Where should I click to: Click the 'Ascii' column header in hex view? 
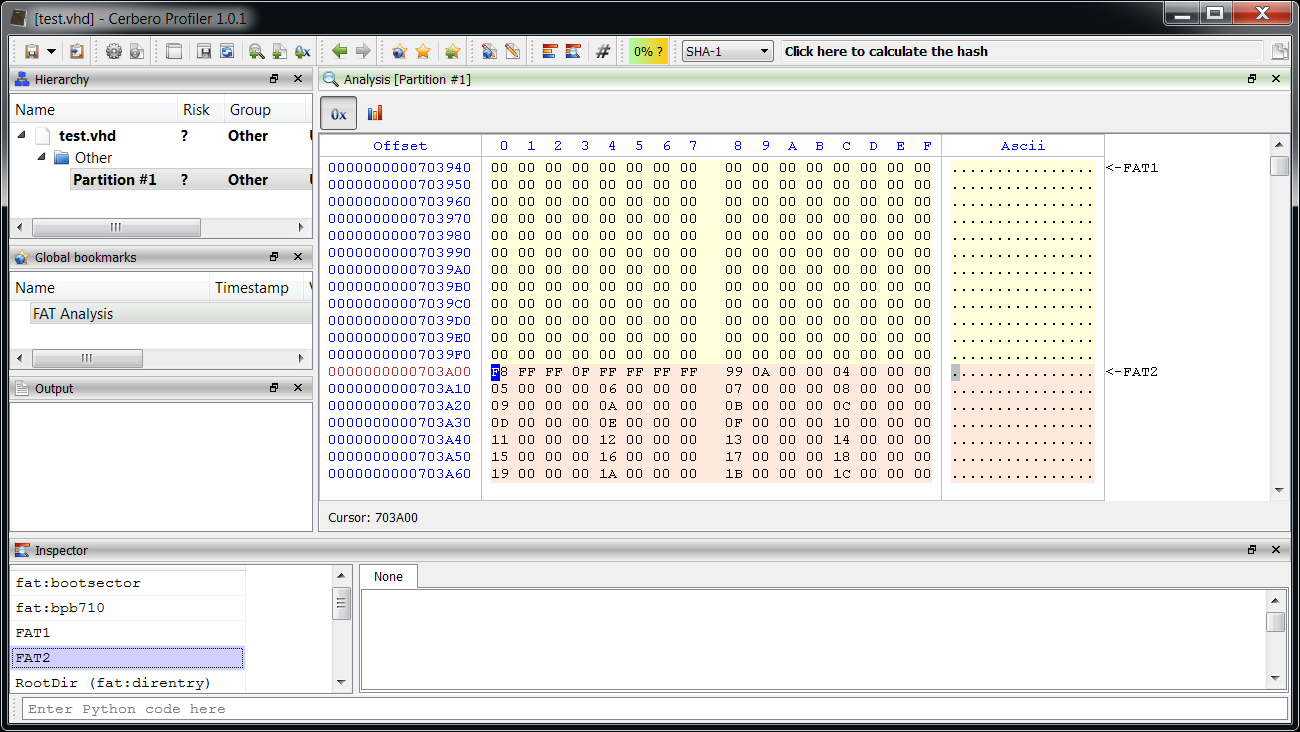coord(1023,146)
